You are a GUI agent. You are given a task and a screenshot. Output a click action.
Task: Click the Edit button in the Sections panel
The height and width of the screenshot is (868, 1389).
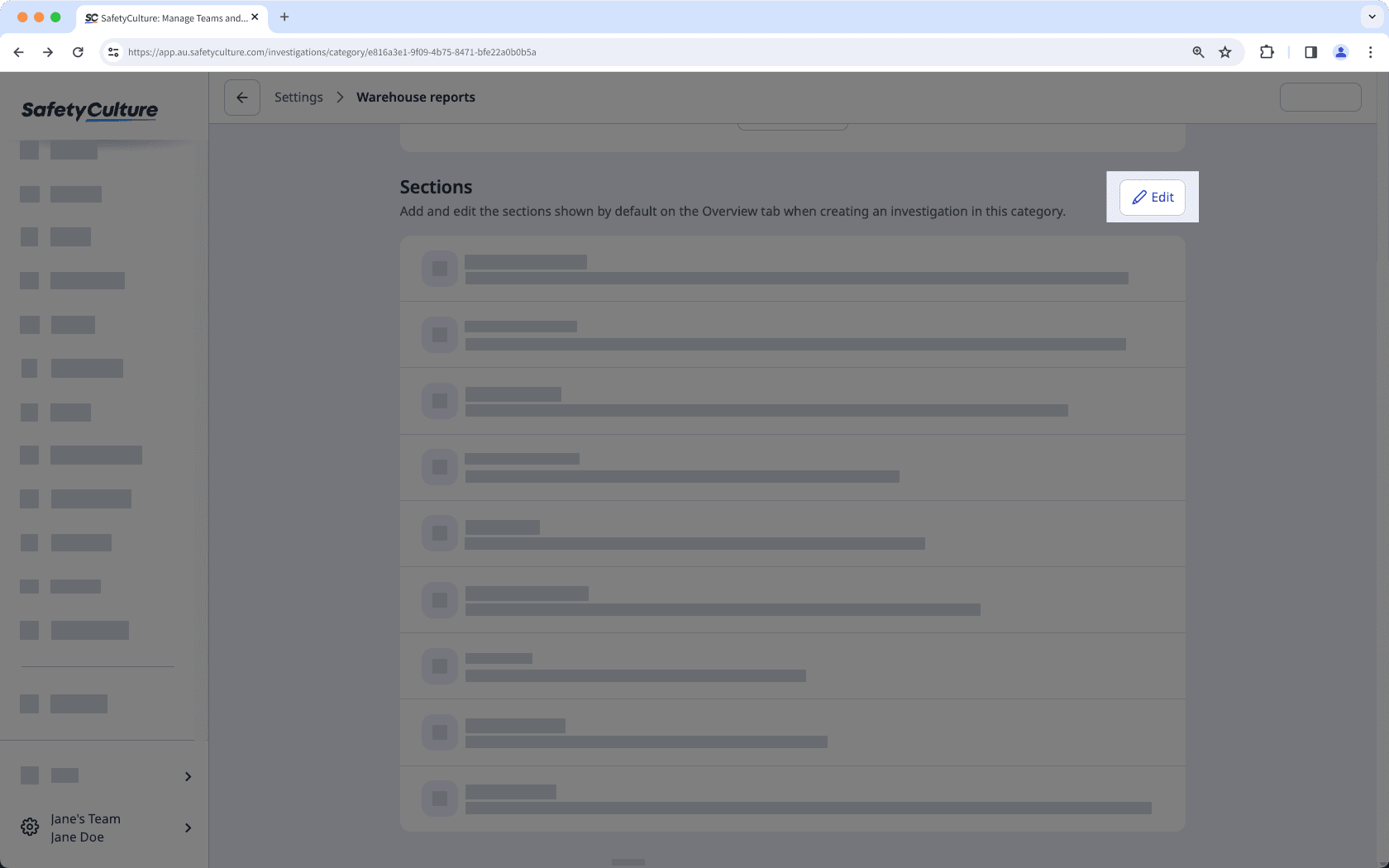(1152, 197)
